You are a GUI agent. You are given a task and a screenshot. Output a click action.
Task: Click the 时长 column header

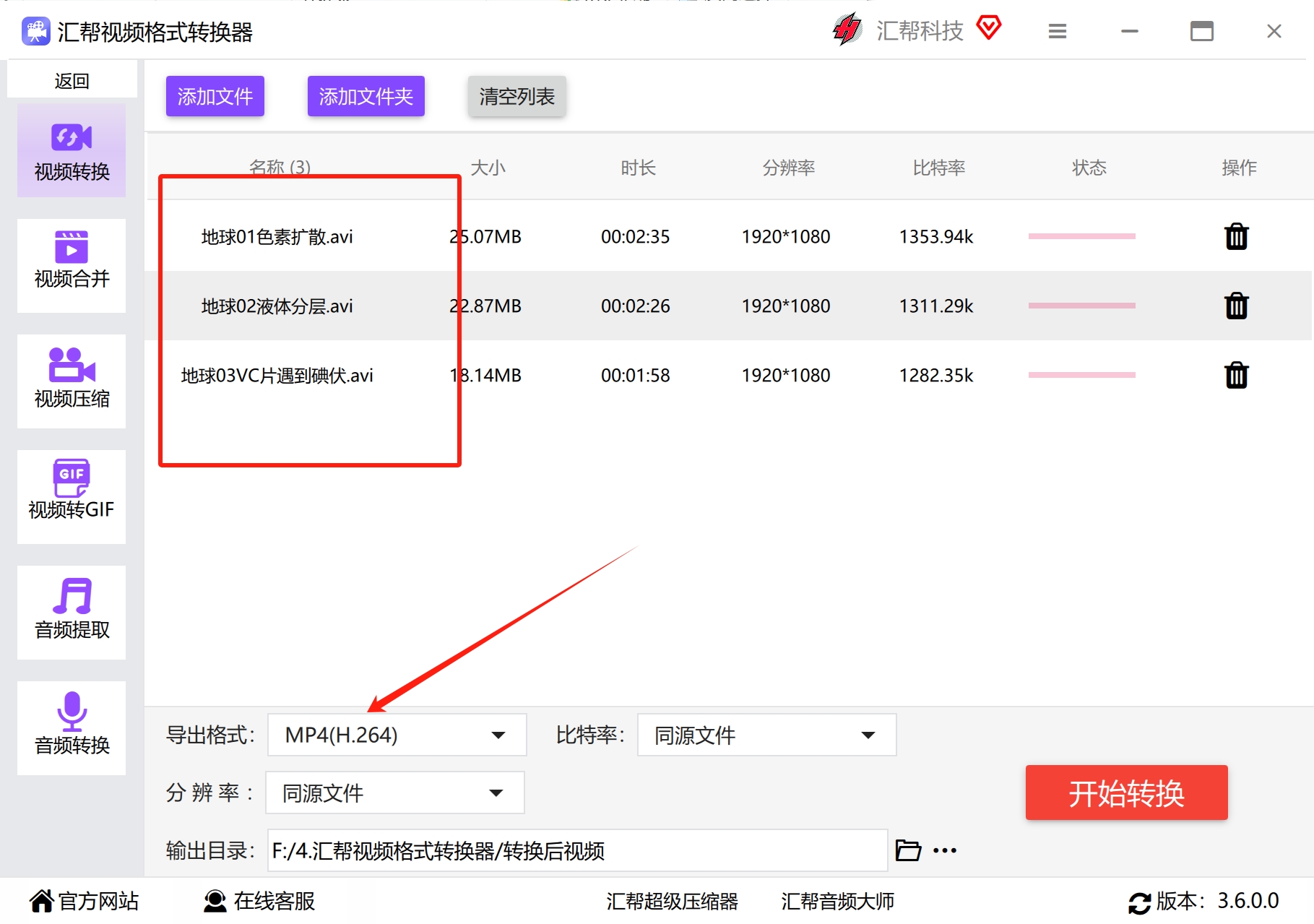[638, 168]
